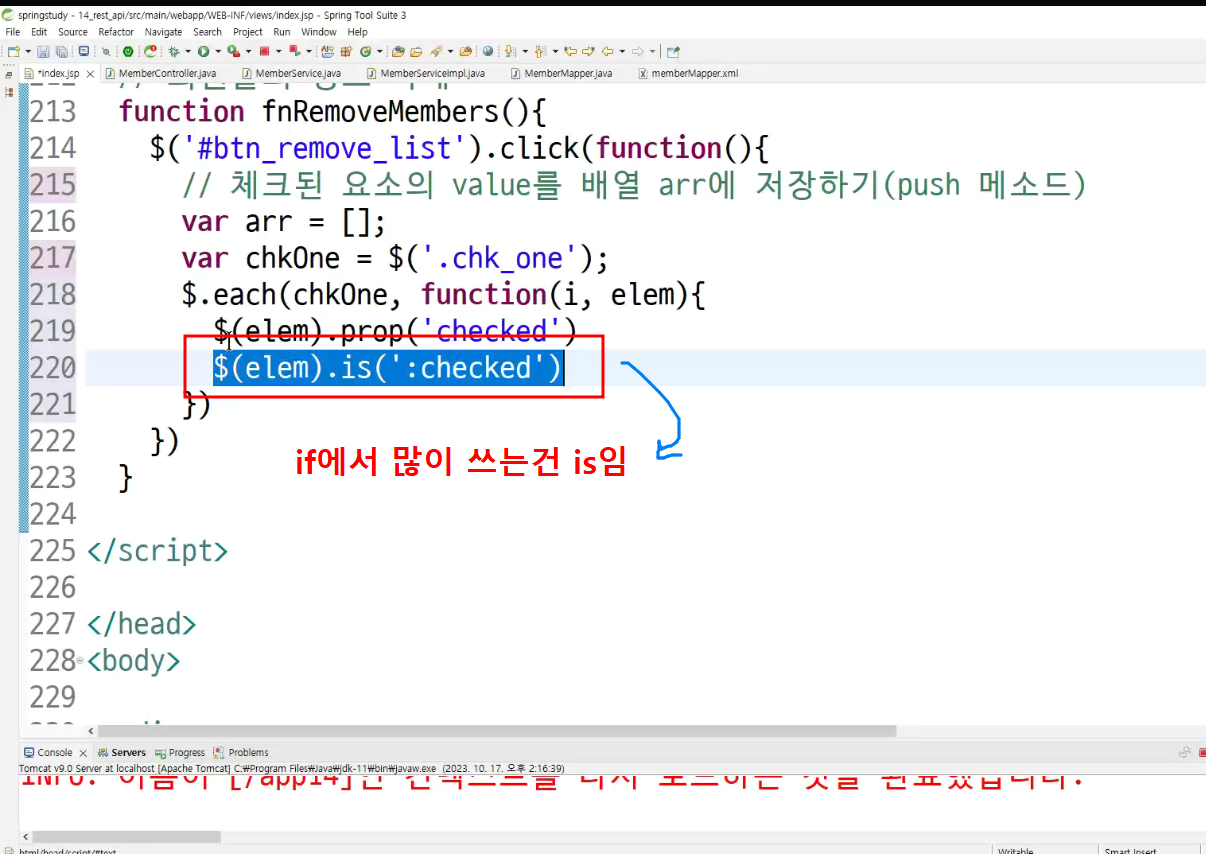This screenshot has width=1206, height=854.
Task: Expand the New Java Class dropdown arrow
Action: point(379,51)
